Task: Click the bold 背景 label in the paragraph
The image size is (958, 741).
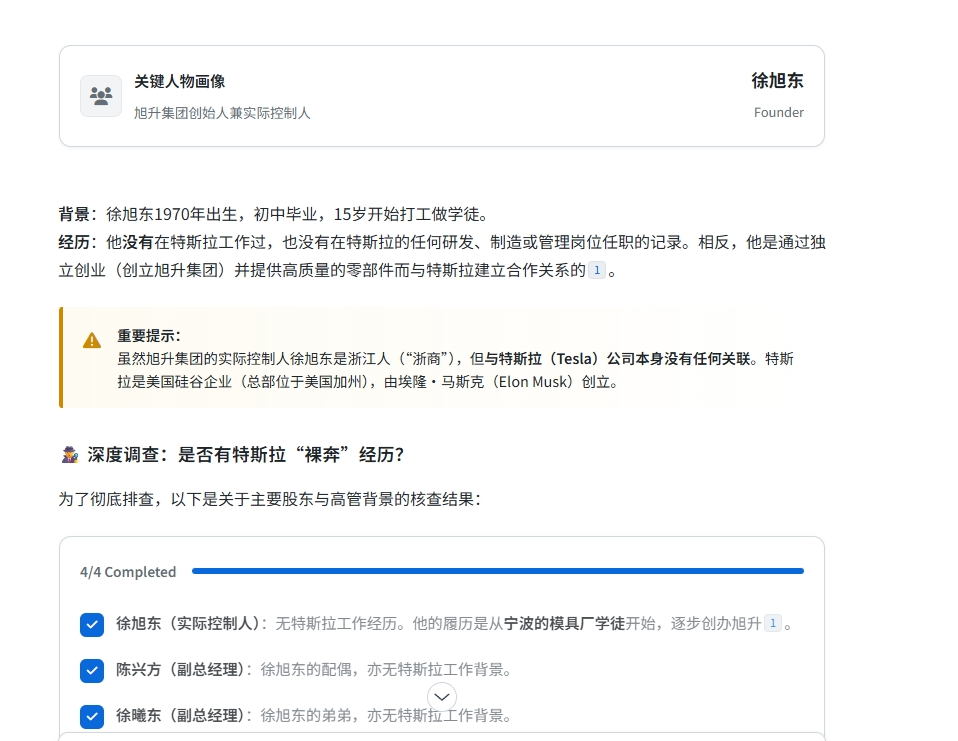Action: coord(74,214)
